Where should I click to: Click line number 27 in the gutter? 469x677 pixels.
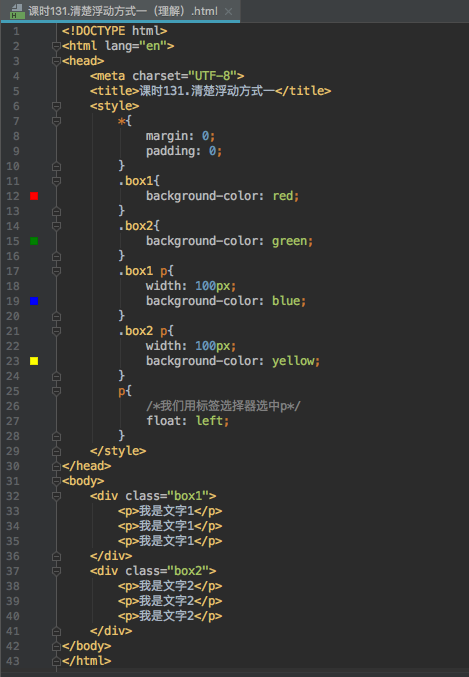[x=13, y=421]
